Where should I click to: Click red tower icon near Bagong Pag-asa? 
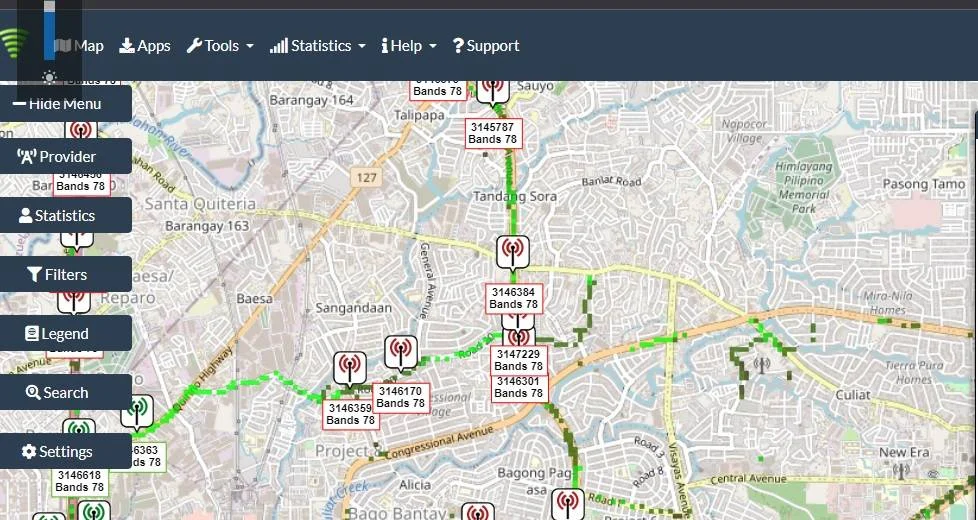(568, 504)
